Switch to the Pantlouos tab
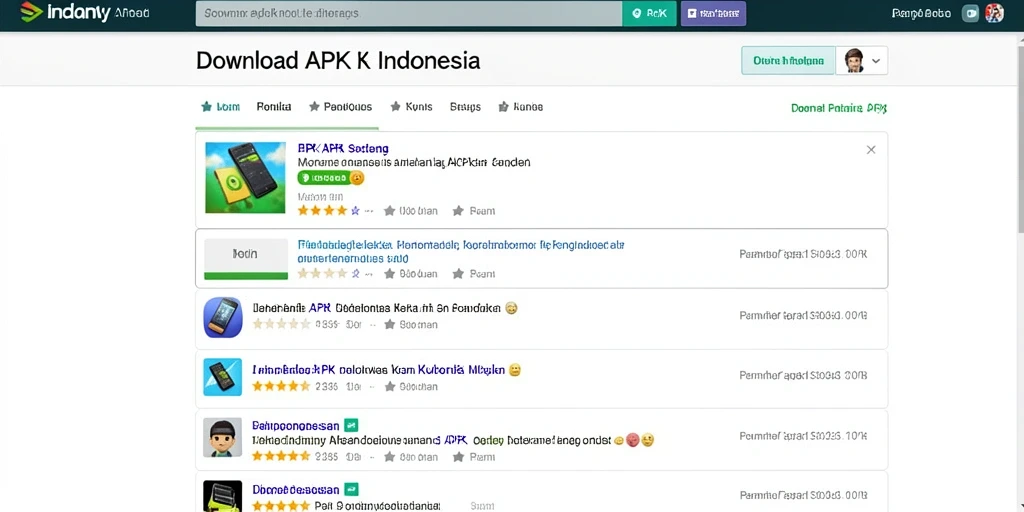 coord(340,106)
